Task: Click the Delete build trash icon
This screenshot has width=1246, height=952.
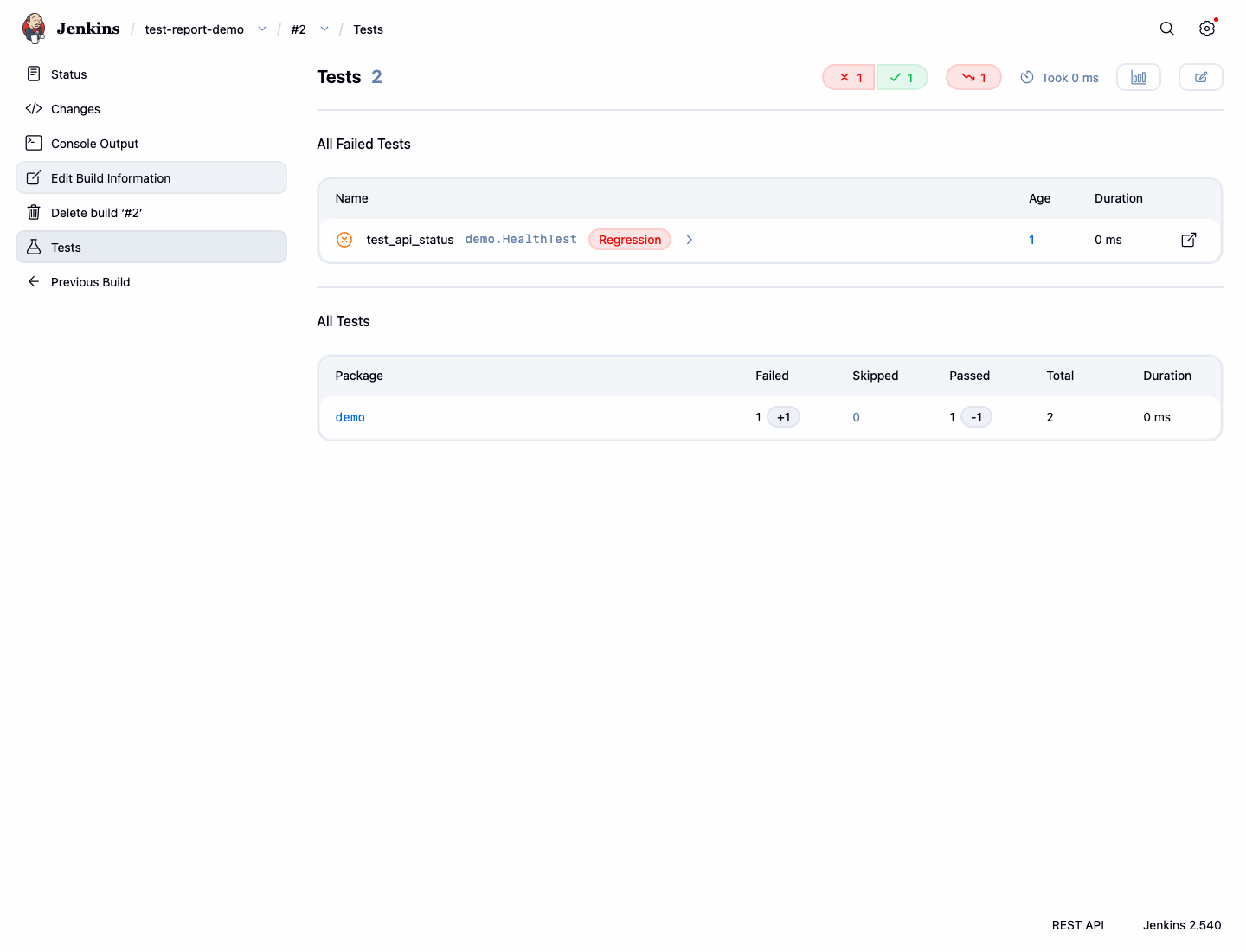Action: point(34,212)
